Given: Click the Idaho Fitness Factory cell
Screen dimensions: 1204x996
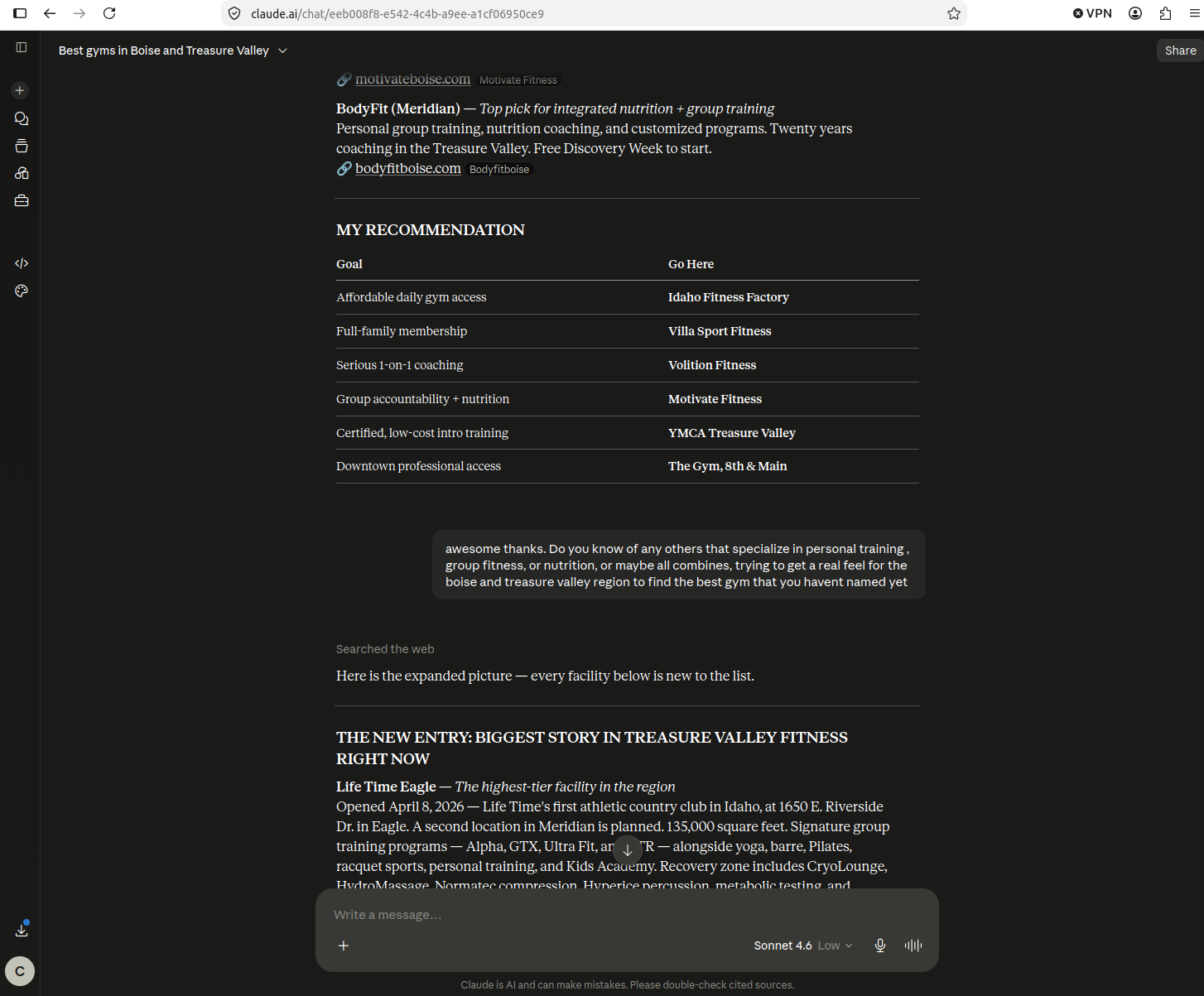Looking at the screenshot, I should 729,297.
